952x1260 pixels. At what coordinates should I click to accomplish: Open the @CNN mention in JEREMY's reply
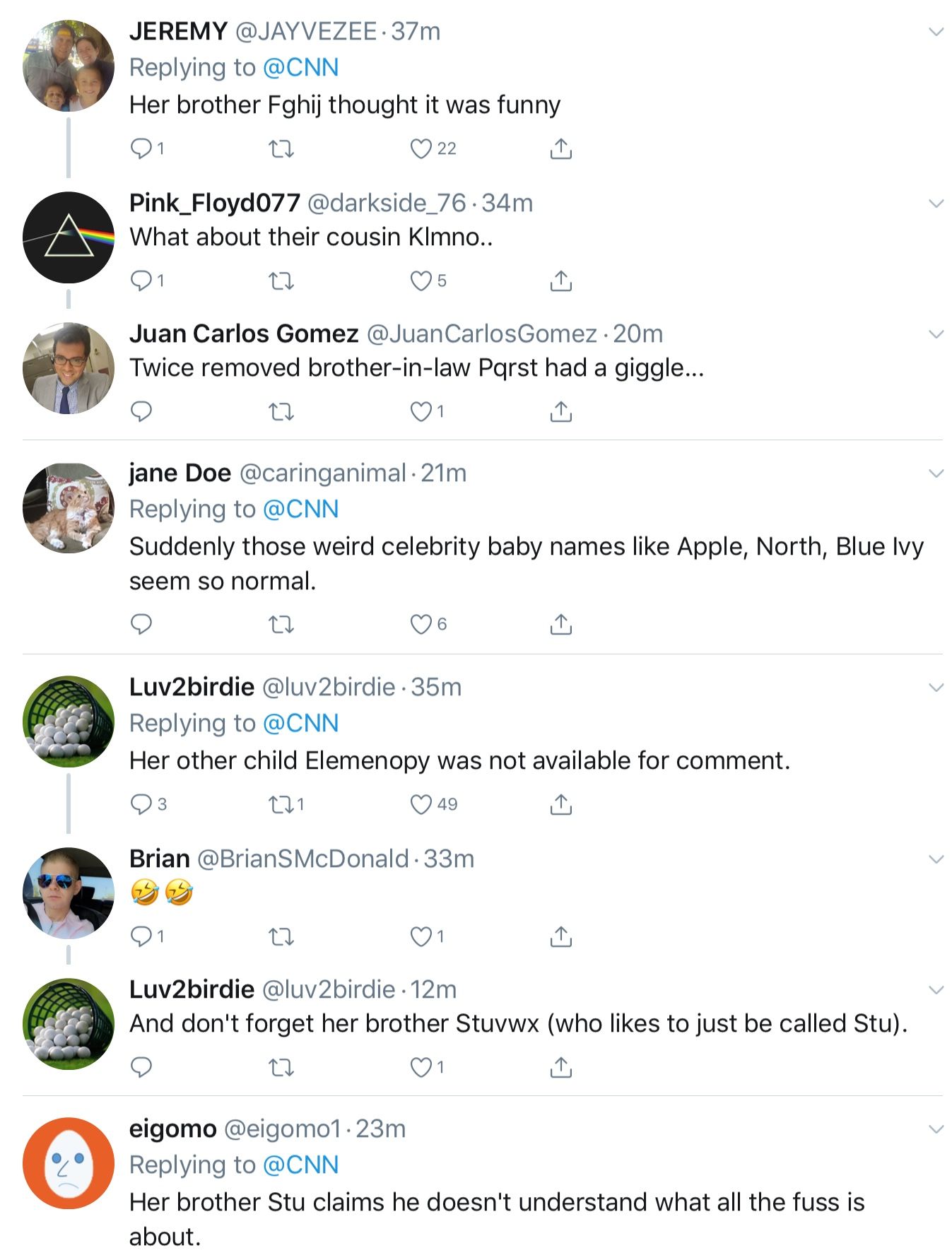tap(300, 68)
